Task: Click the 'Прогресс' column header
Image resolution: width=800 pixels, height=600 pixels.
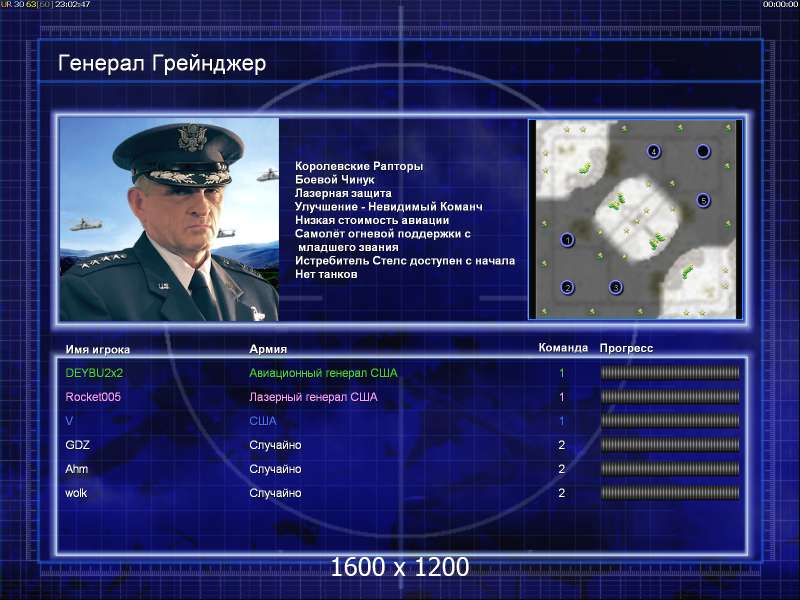Action: 626,348
